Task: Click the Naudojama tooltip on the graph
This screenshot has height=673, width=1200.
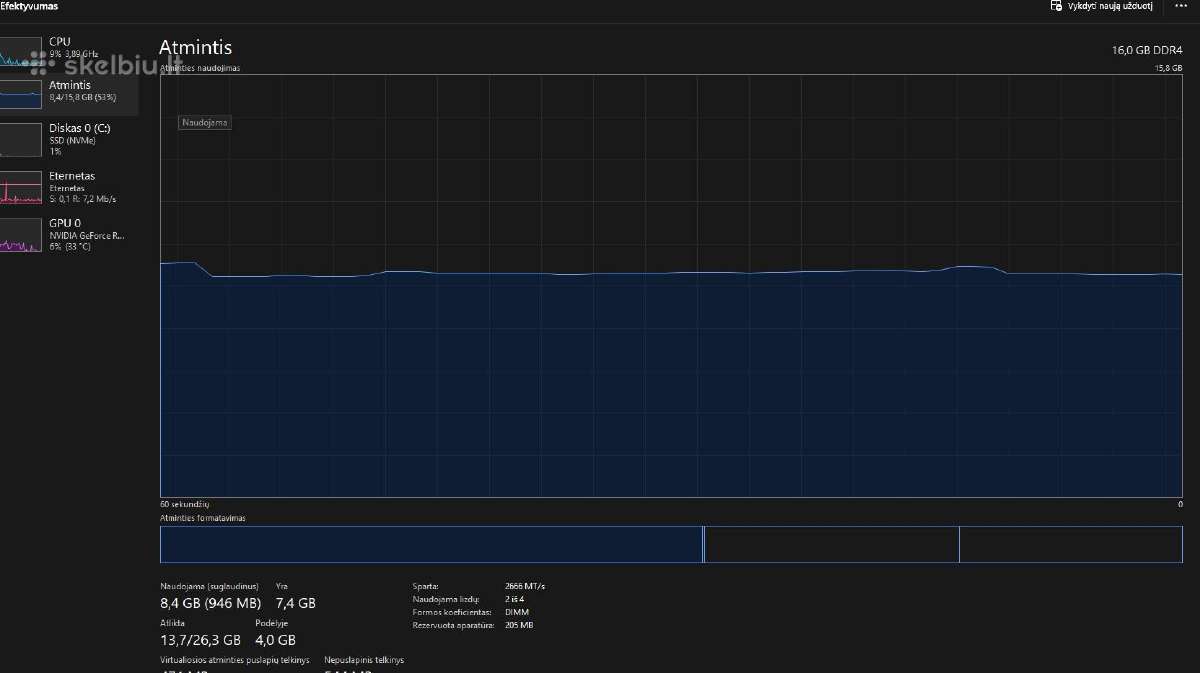Action: 205,122
